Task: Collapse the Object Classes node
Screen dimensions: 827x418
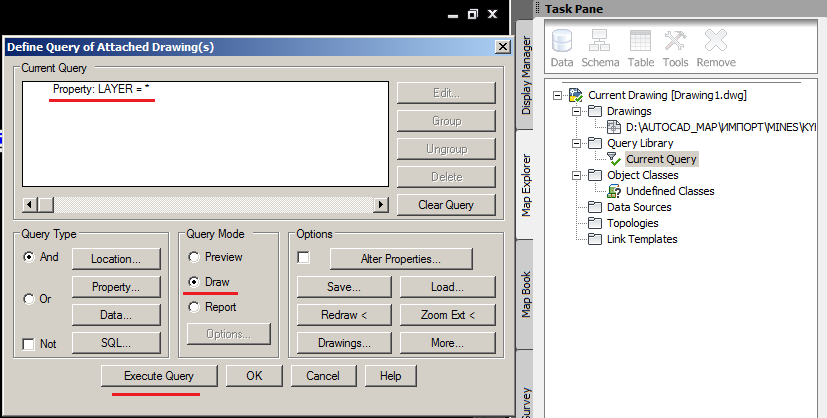Action: (576, 175)
